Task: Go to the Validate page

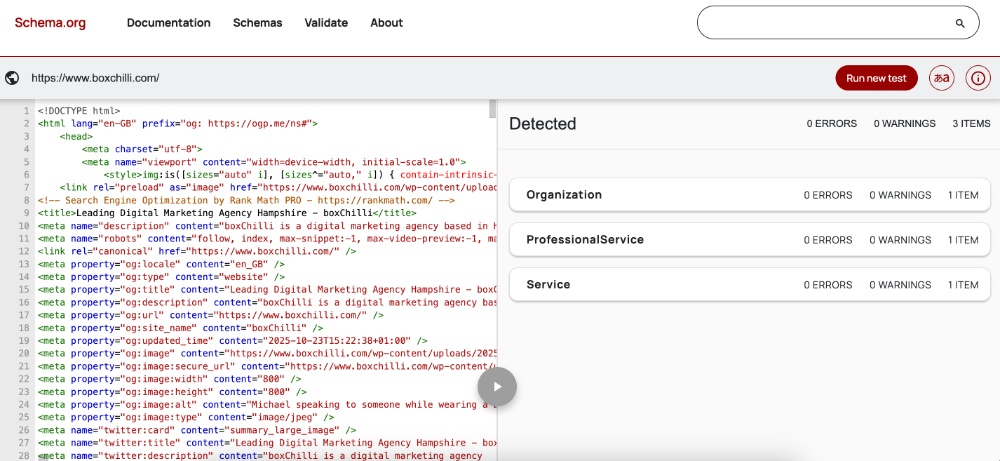Action: [x=326, y=23]
